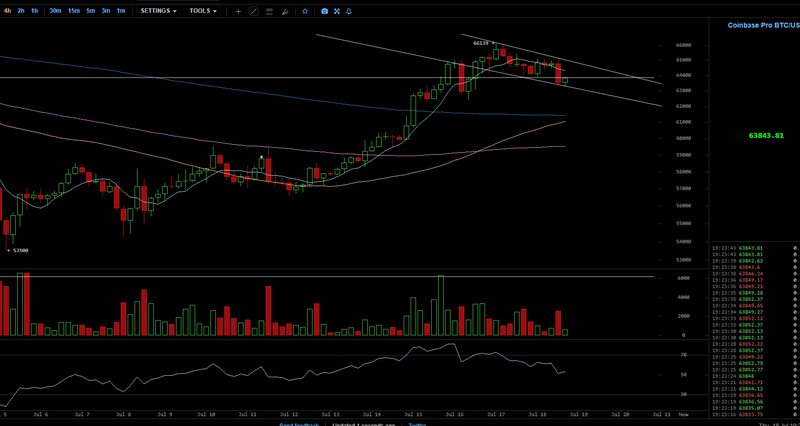This screenshot has width=800, height=426.
Task: Click the Coinbase Pro BTC/USD market title
Action: click(x=764, y=25)
